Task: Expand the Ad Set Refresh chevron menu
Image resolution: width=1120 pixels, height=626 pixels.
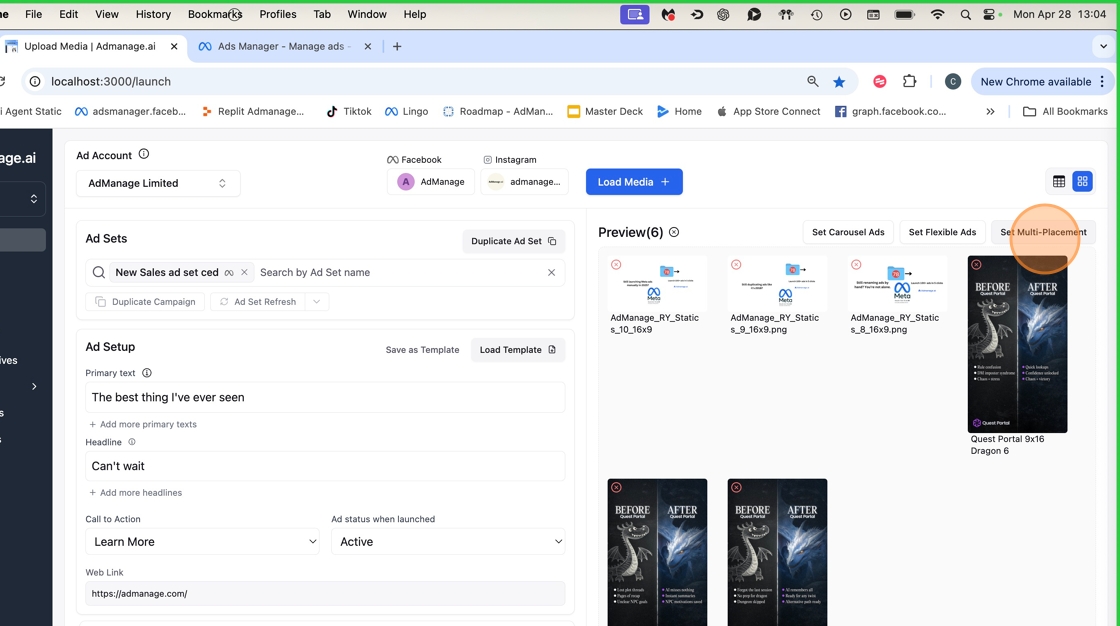Action: (317, 302)
